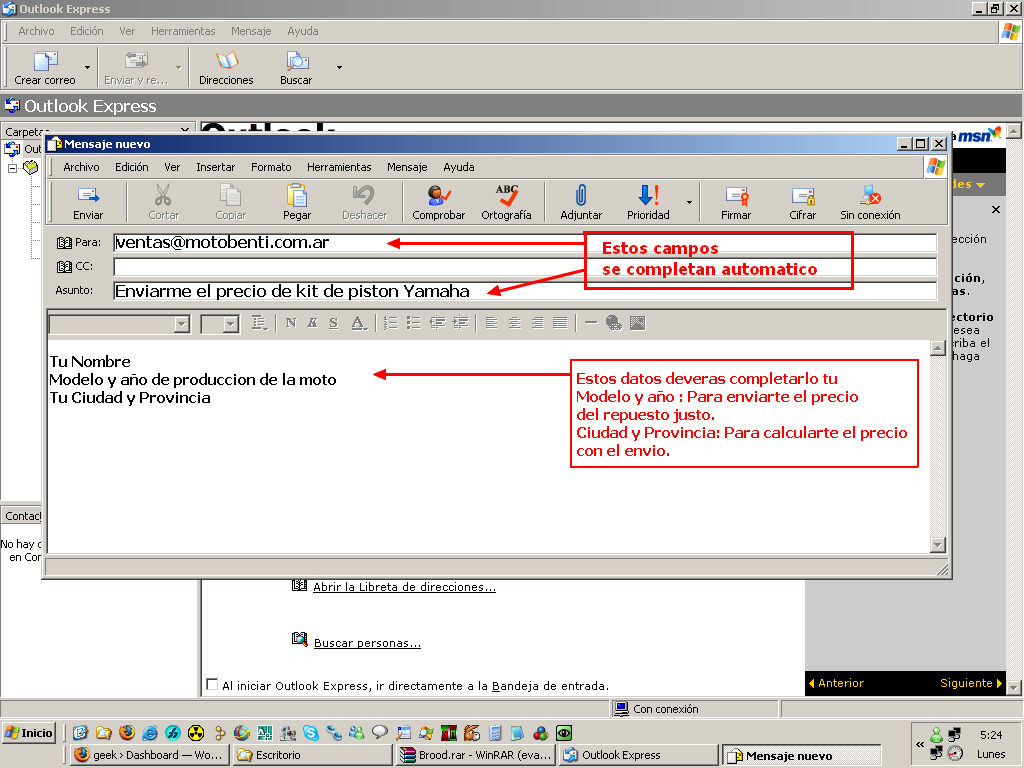The width and height of the screenshot is (1024, 768).
Task: Center the message text
Action: coord(515,323)
